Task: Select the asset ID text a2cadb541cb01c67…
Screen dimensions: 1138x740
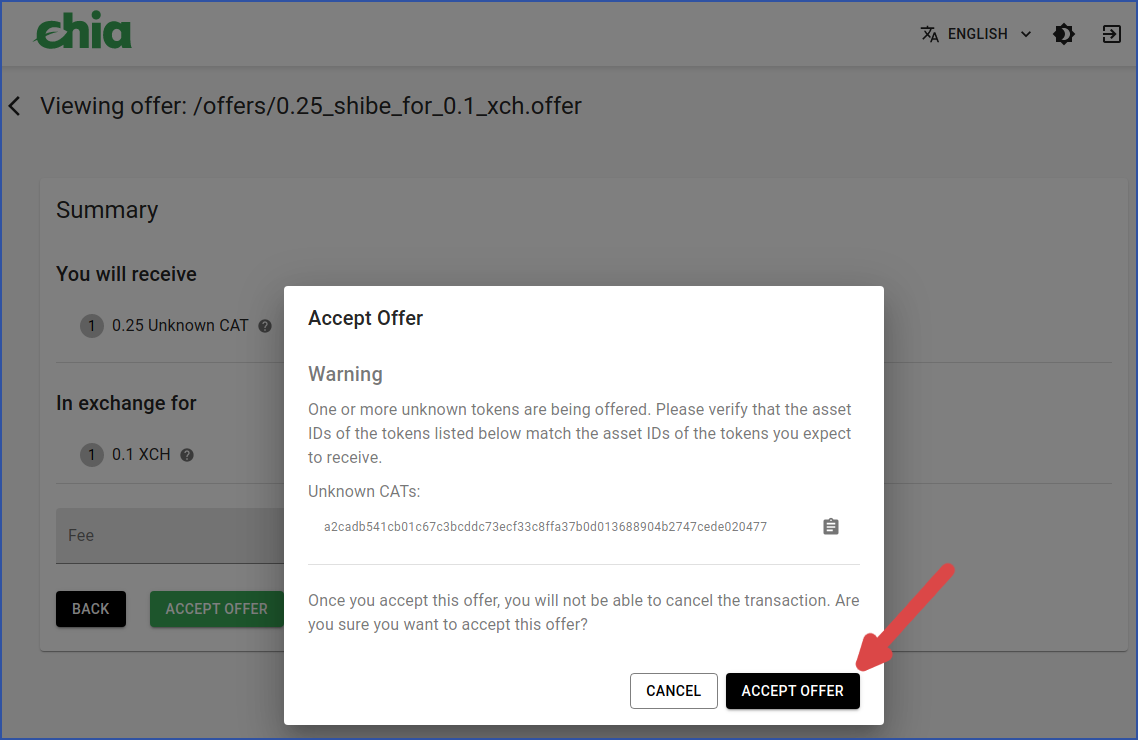Action: 545,527
